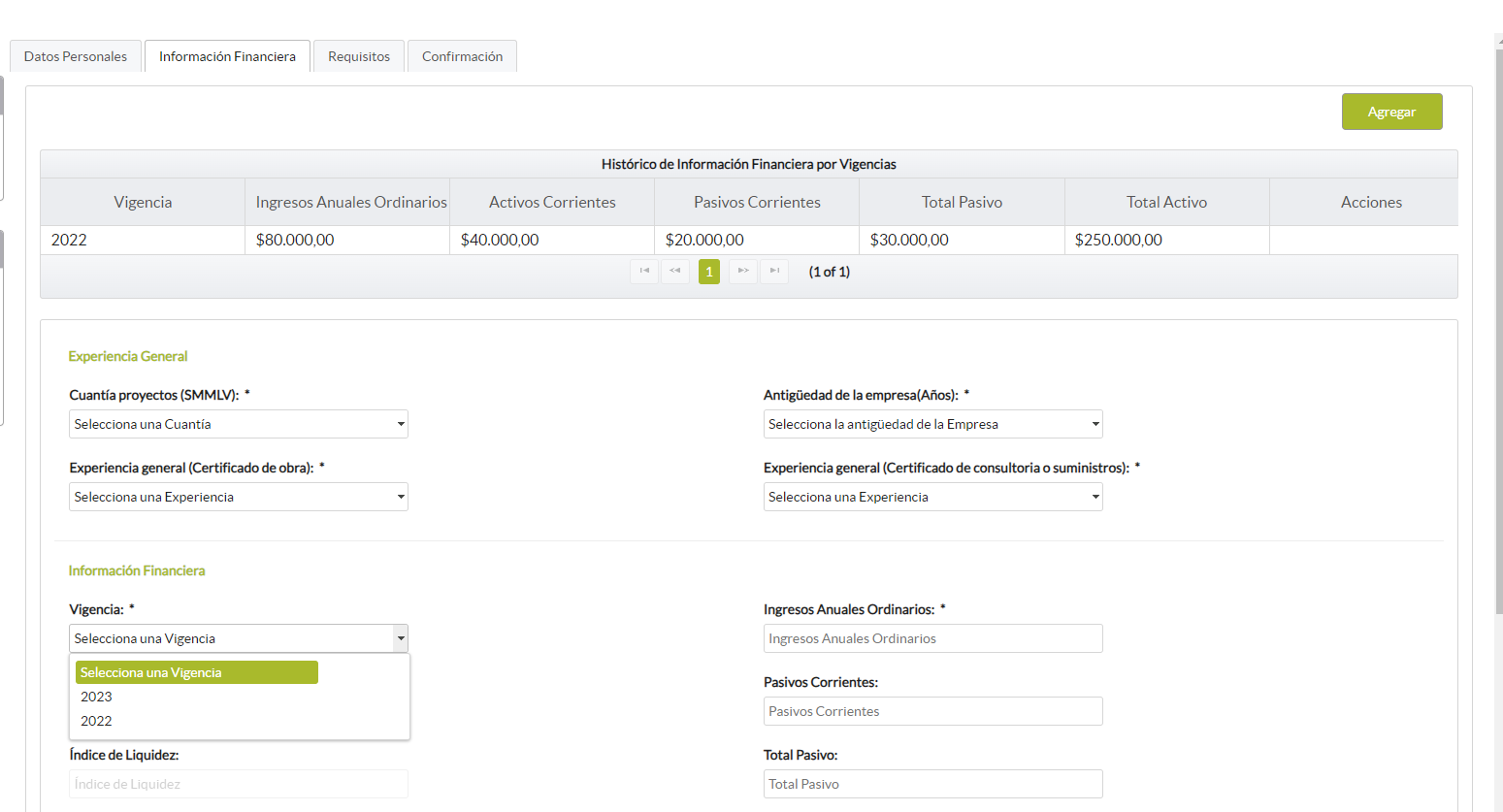This screenshot has width=1503, height=812.
Task: Go to the Confirmación tab
Action: [x=462, y=56]
